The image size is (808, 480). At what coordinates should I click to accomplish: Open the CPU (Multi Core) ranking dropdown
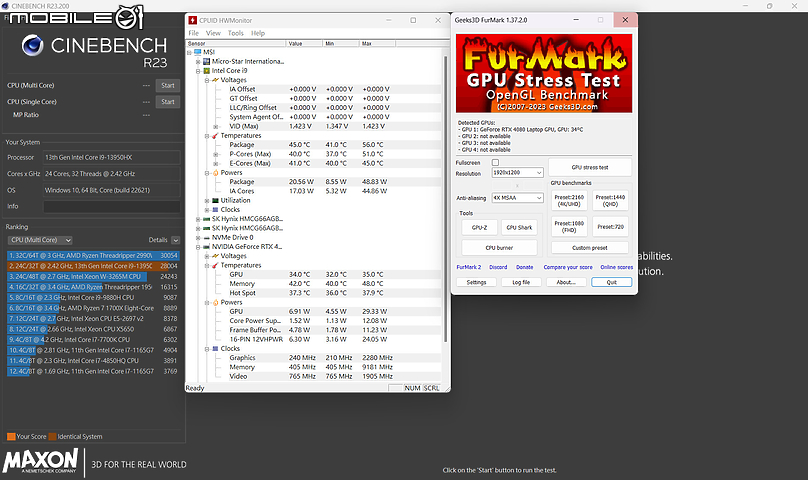40,240
